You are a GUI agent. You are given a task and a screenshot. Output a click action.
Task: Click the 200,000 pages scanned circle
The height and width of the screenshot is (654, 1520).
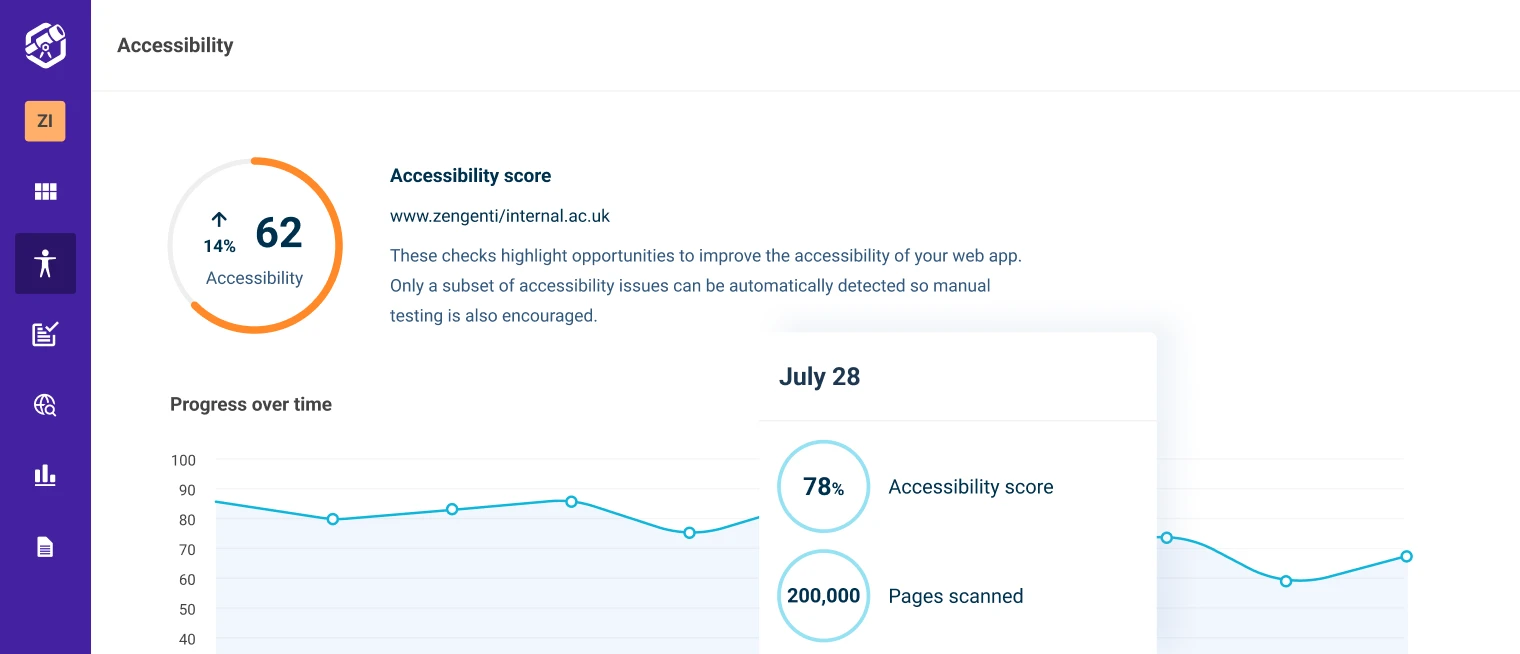(x=824, y=596)
